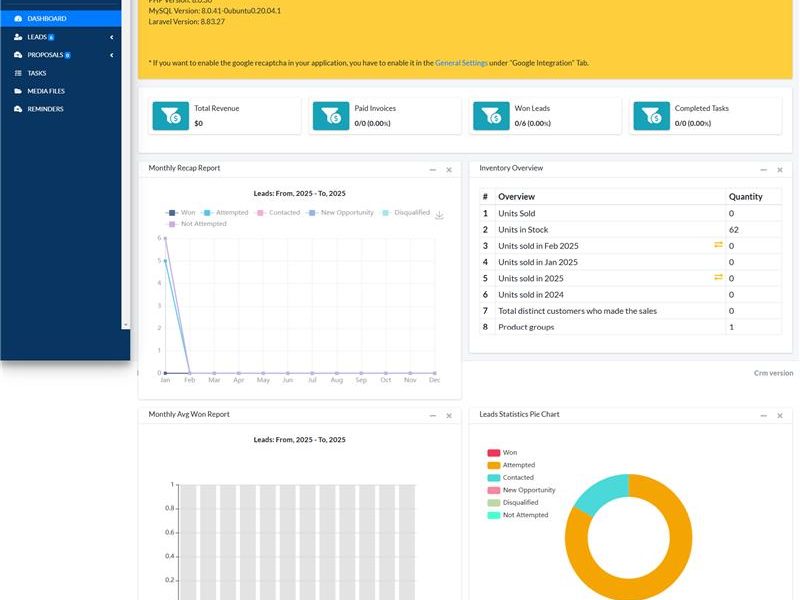Collapse the Inventory Overview panel
Screen dimensions: 800x600
[764, 170]
